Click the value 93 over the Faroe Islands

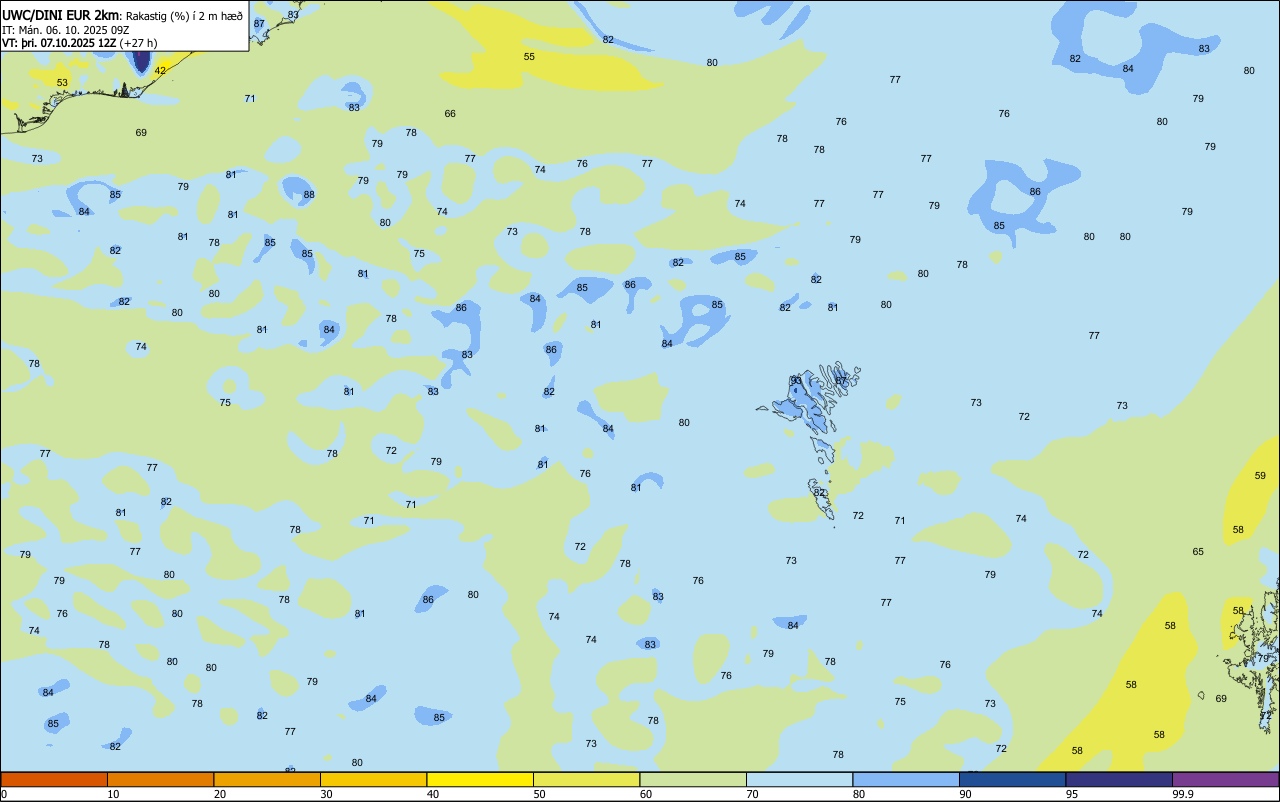tap(796, 381)
